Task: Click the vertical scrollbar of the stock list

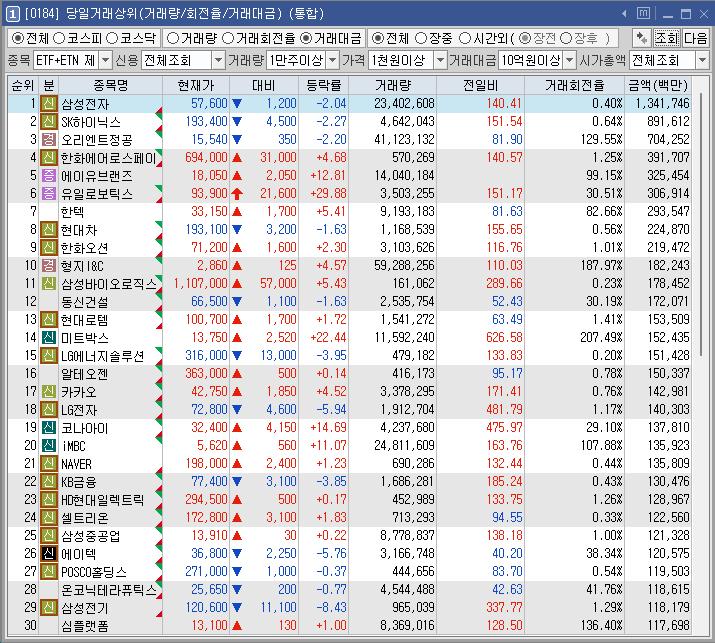Action: click(x=701, y=223)
